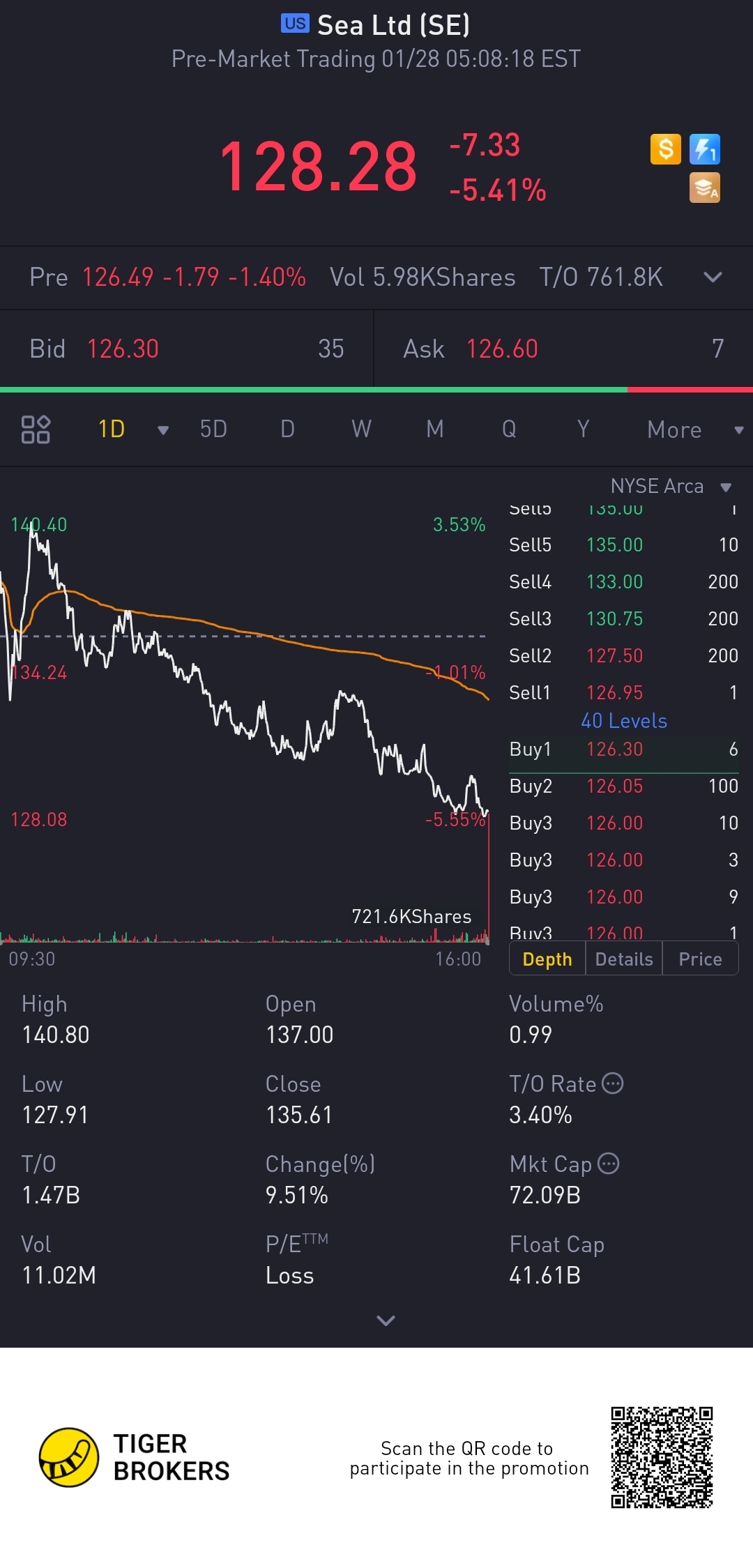This screenshot has height=1568, width=753.
Task: Click the 40 Levels link
Action: click(624, 721)
